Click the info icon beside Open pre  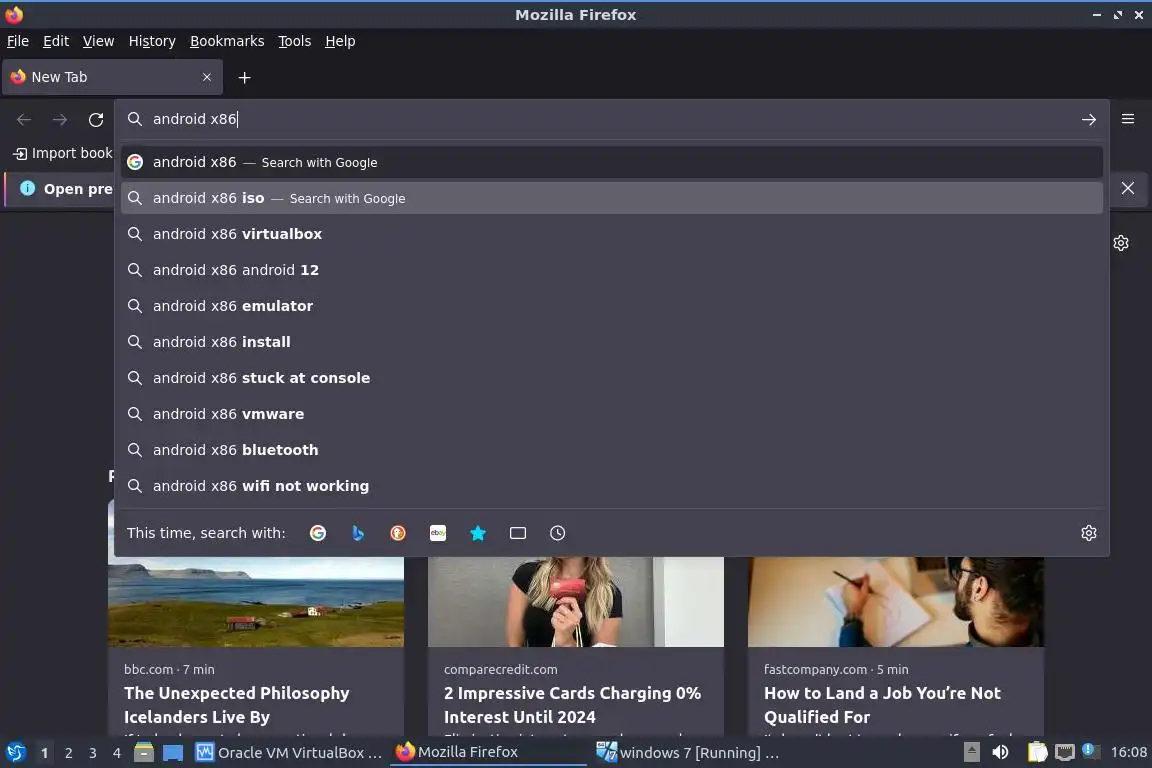pyautogui.click(x=27, y=188)
